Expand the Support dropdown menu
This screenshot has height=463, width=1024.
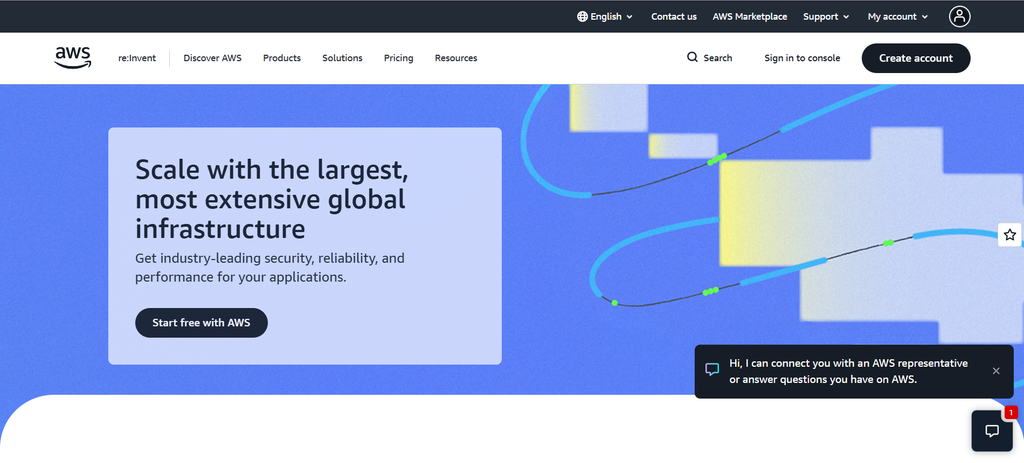826,16
